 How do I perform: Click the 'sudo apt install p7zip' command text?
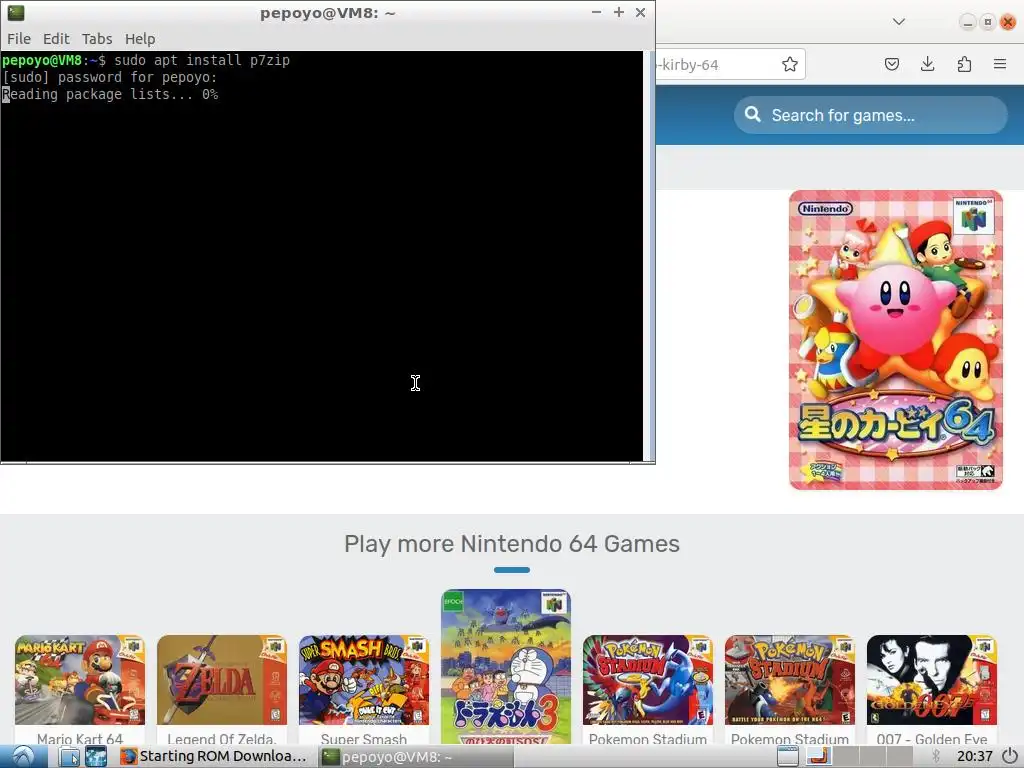202,60
